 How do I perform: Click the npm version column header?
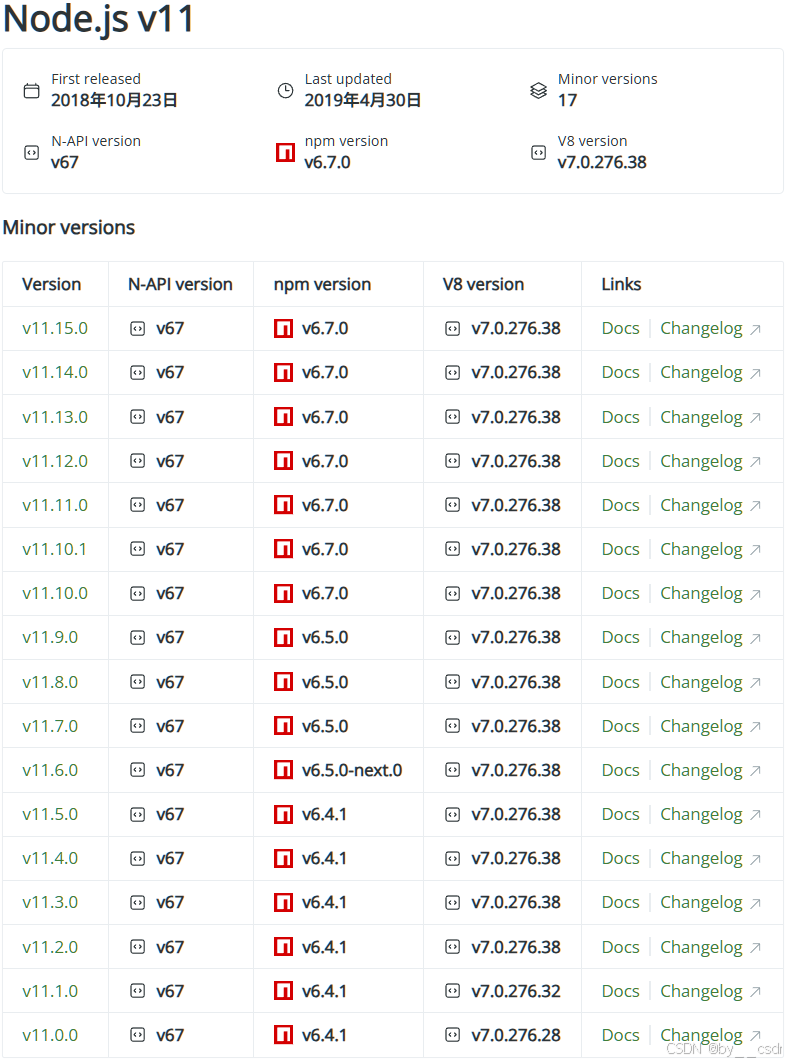[323, 285]
